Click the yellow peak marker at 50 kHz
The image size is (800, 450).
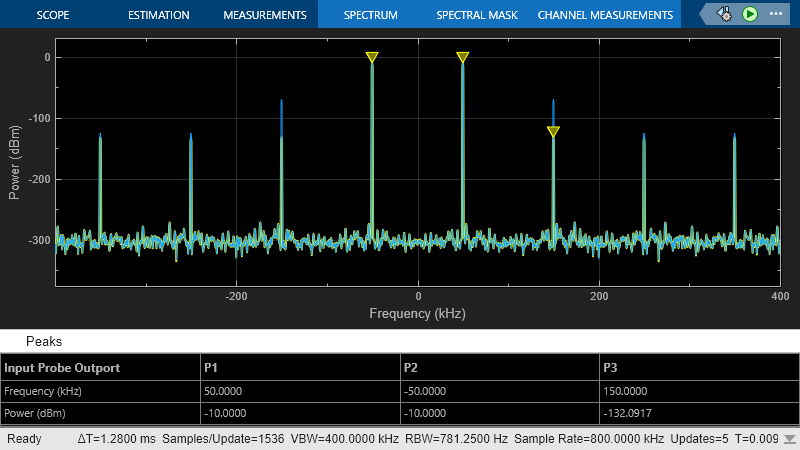click(x=462, y=58)
